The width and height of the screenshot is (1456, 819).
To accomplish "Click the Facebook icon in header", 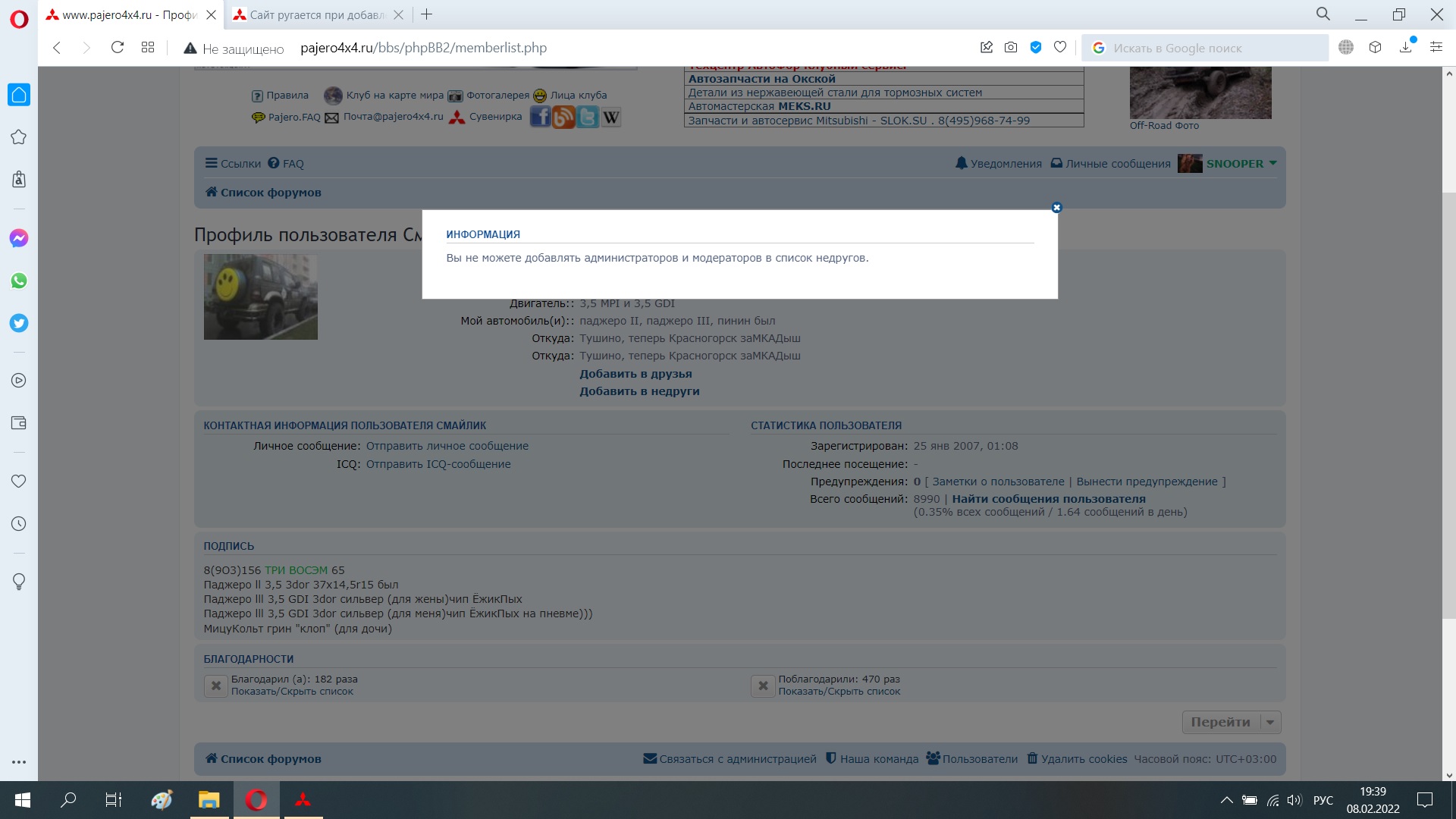I will click(540, 117).
